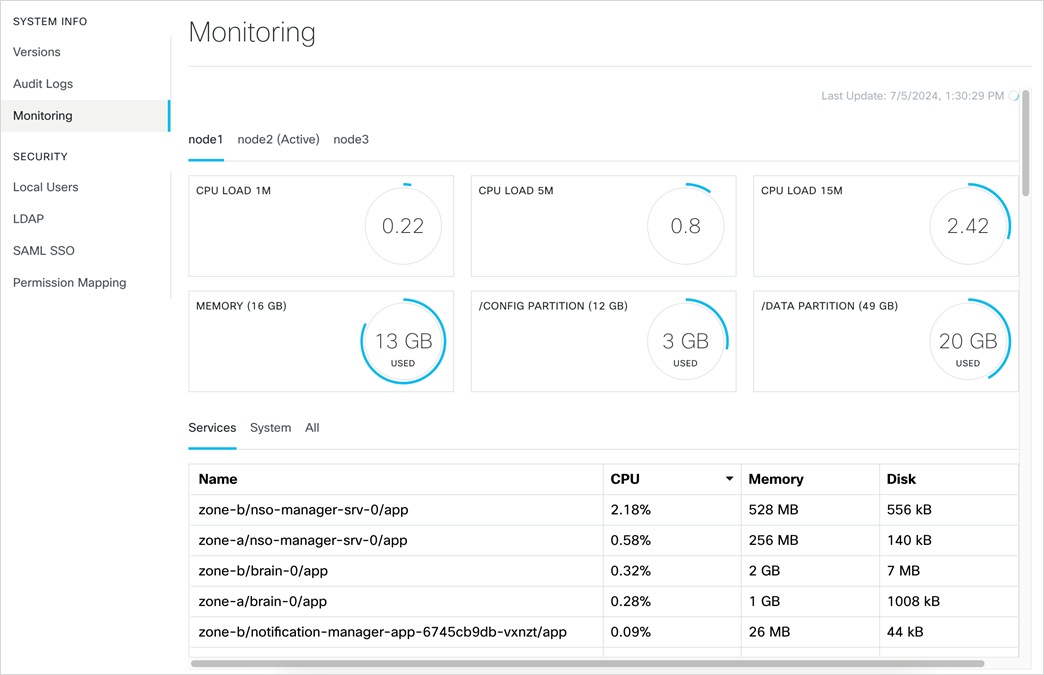
Task: Switch to the All tab
Action: (x=311, y=427)
